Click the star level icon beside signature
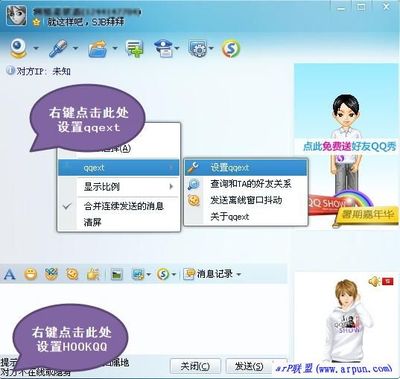The image size is (400, 379). 37,22
